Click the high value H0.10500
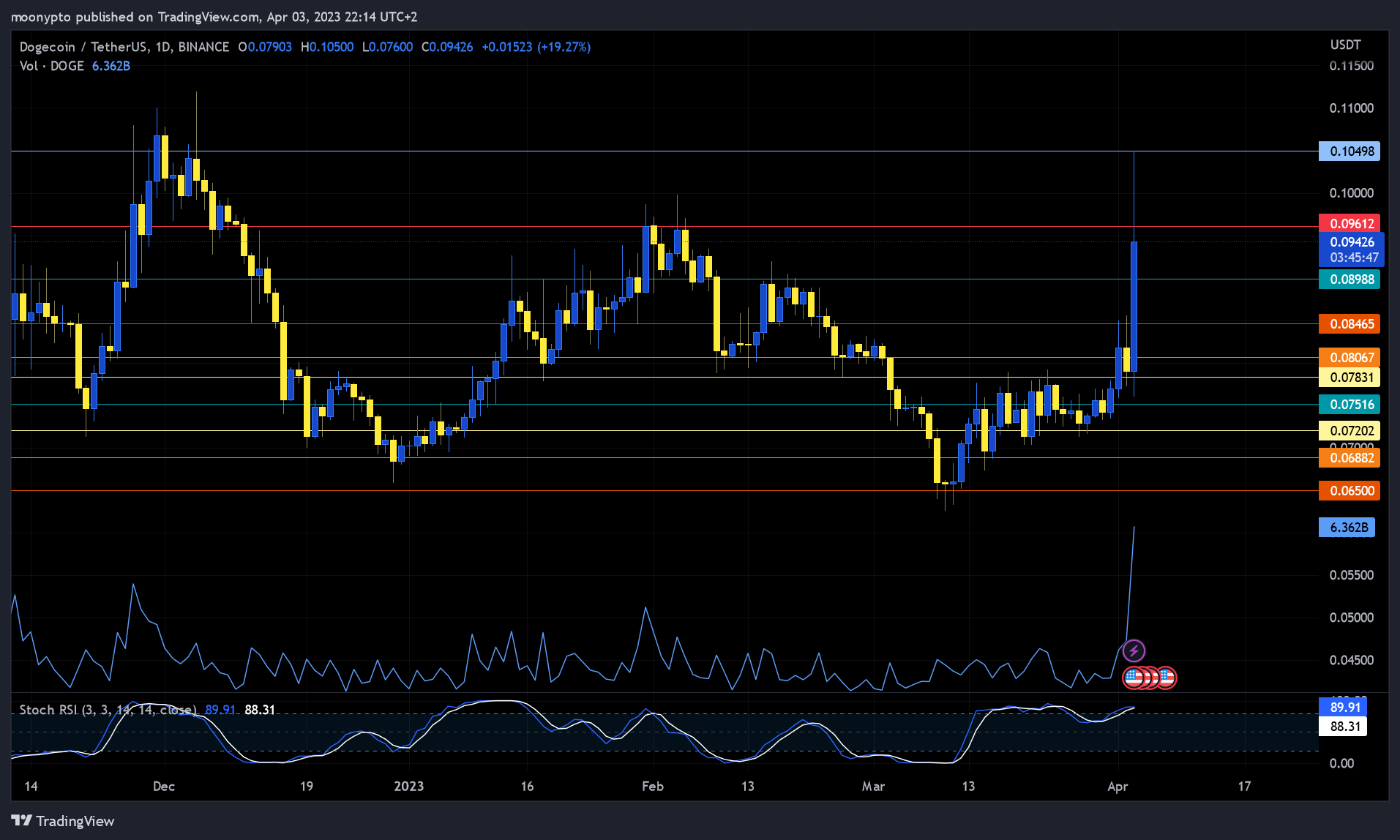The image size is (1400, 840). pyautogui.click(x=327, y=47)
